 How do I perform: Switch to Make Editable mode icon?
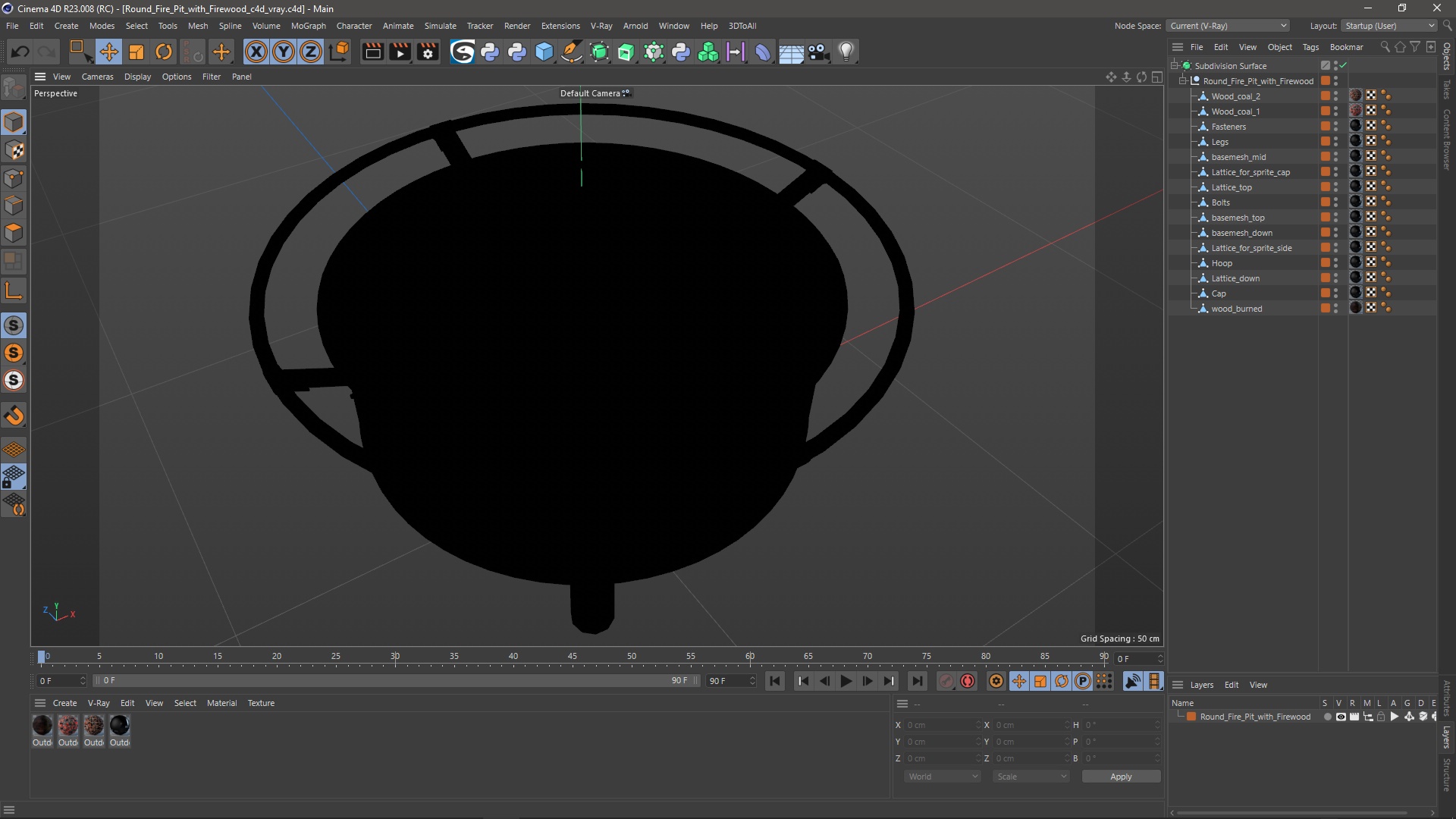[x=14, y=89]
